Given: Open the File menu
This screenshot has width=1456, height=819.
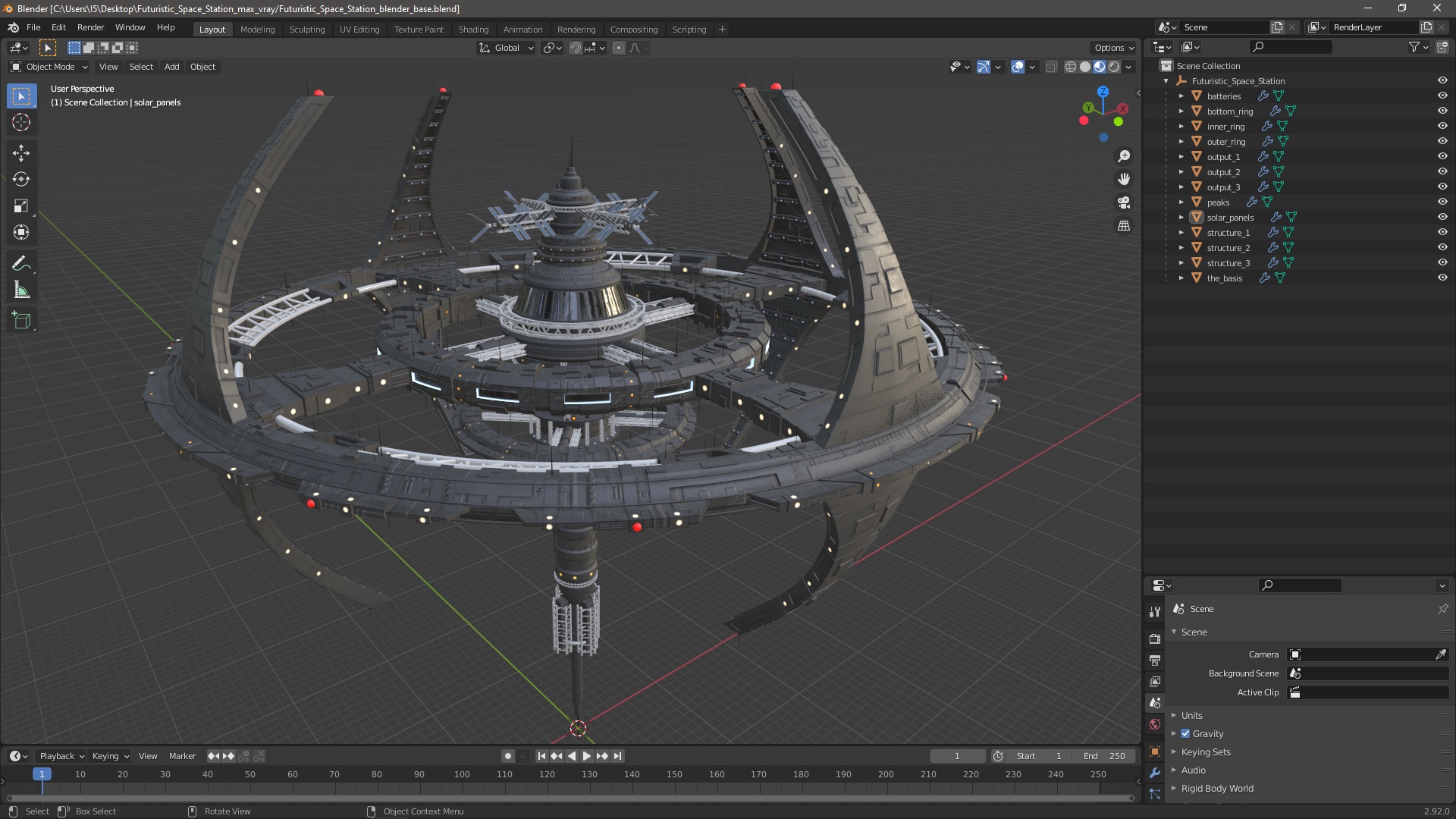Looking at the screenshot, I should [x=33, y=27].
